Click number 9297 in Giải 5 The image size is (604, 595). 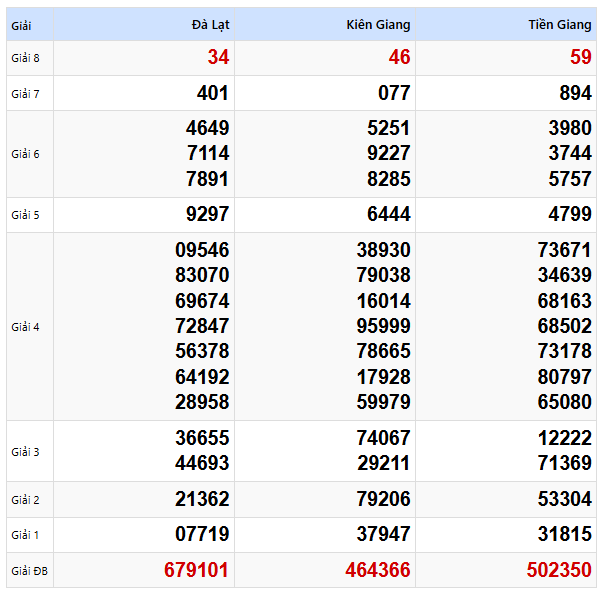[x=208, y=214]
